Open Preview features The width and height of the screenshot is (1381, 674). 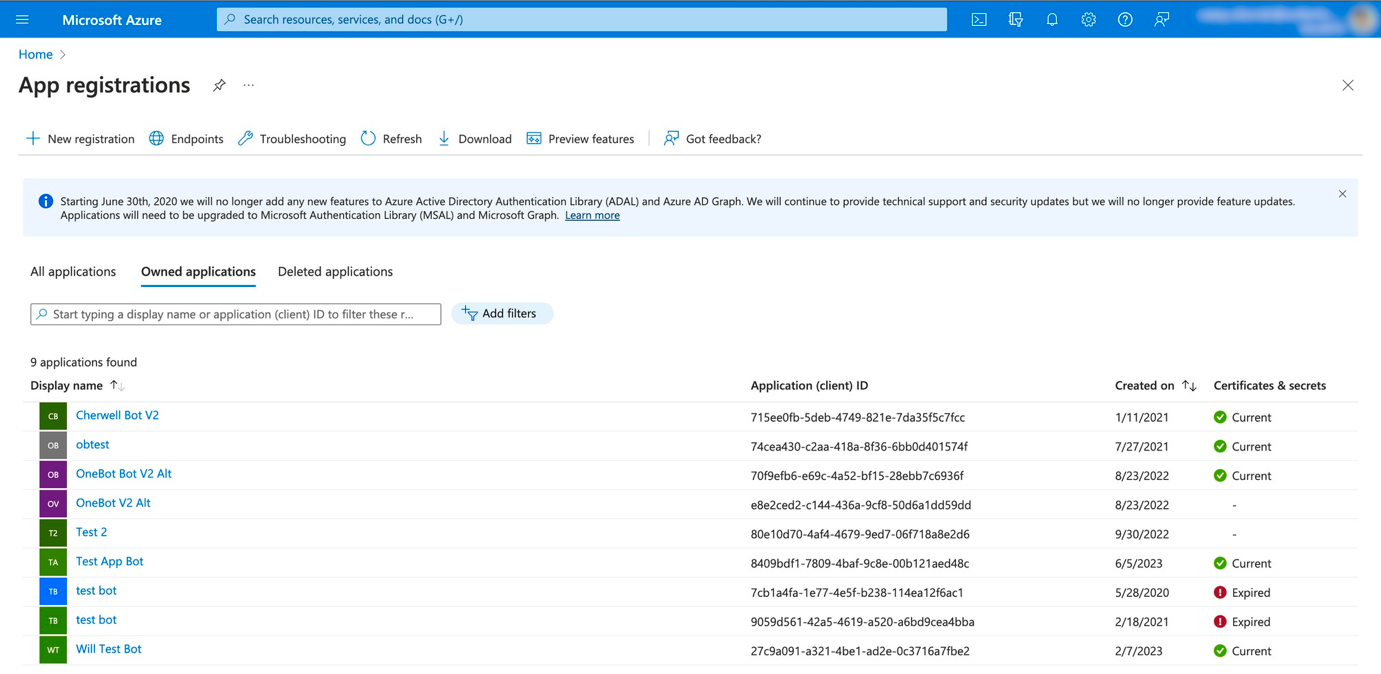580,139
